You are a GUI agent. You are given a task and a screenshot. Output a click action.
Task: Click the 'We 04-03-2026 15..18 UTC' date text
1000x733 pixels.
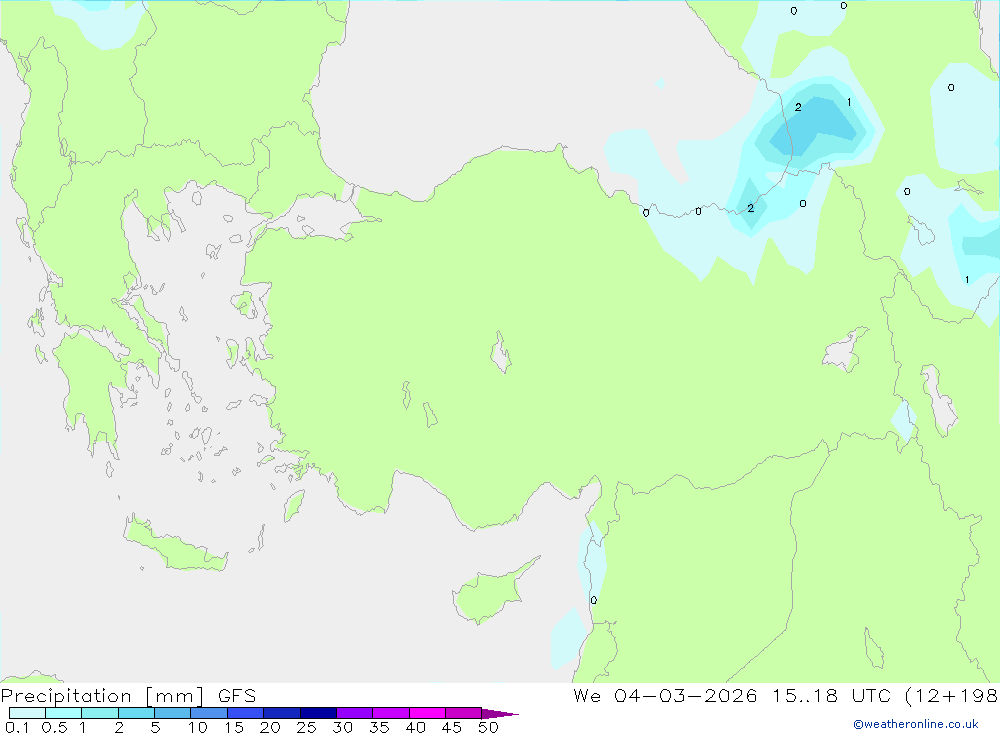[732, 696]
